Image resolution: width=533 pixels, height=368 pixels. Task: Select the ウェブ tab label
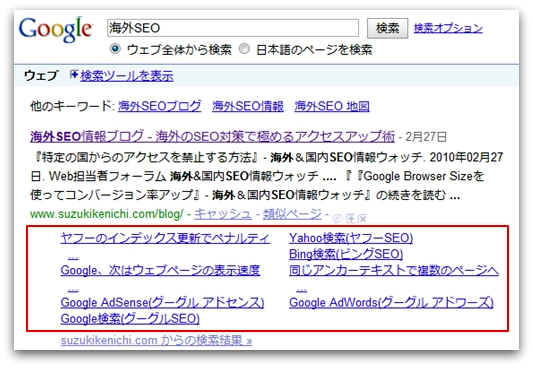[x=41, y=75]
